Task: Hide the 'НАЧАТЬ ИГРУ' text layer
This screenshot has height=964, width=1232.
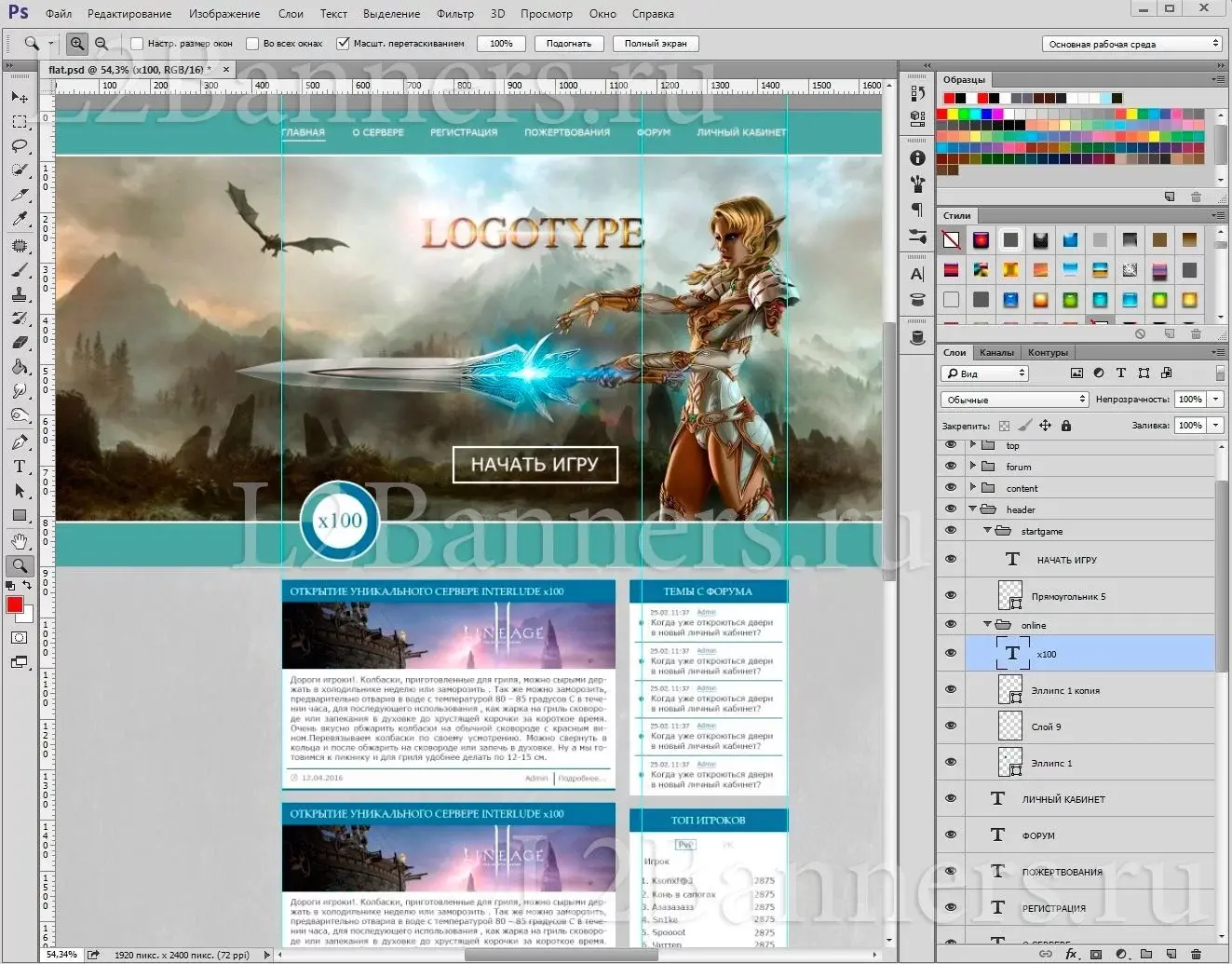Action: pos(951,559)
